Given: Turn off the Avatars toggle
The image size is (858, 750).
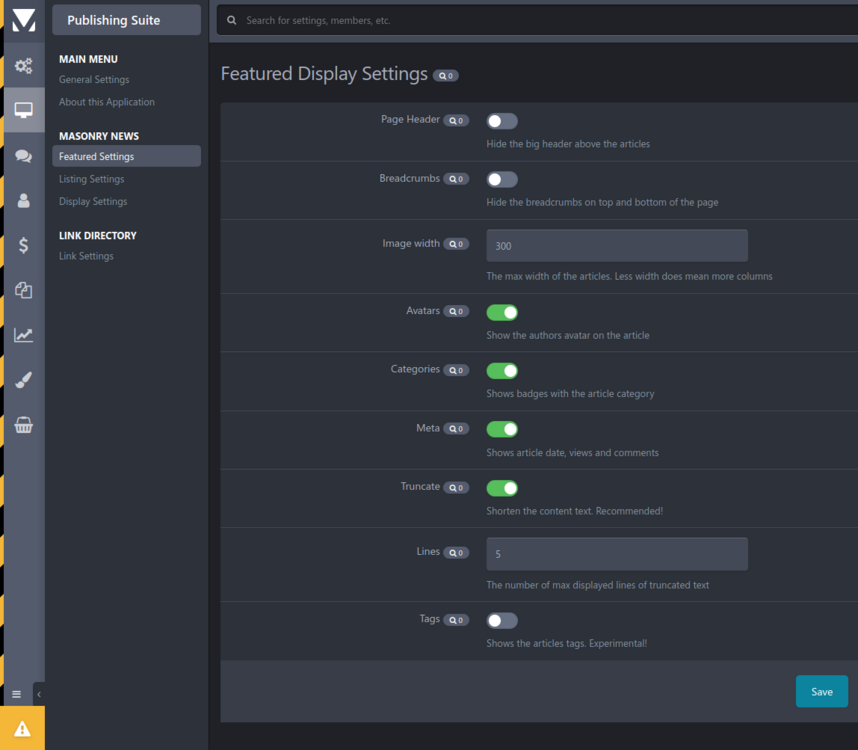Looking at the screenshot, I should [x=502, y=313].
